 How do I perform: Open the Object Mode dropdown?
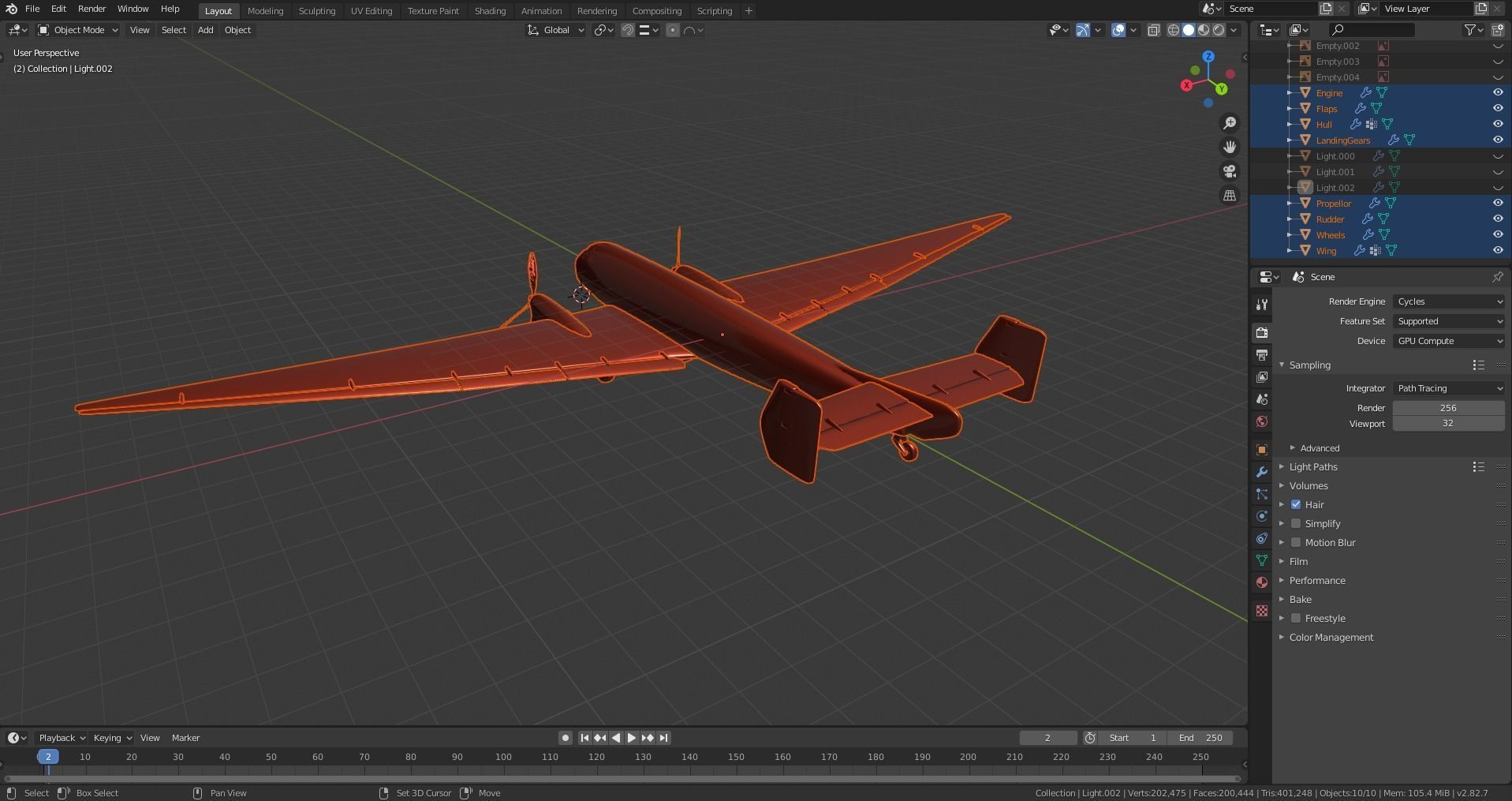point(78,30)
